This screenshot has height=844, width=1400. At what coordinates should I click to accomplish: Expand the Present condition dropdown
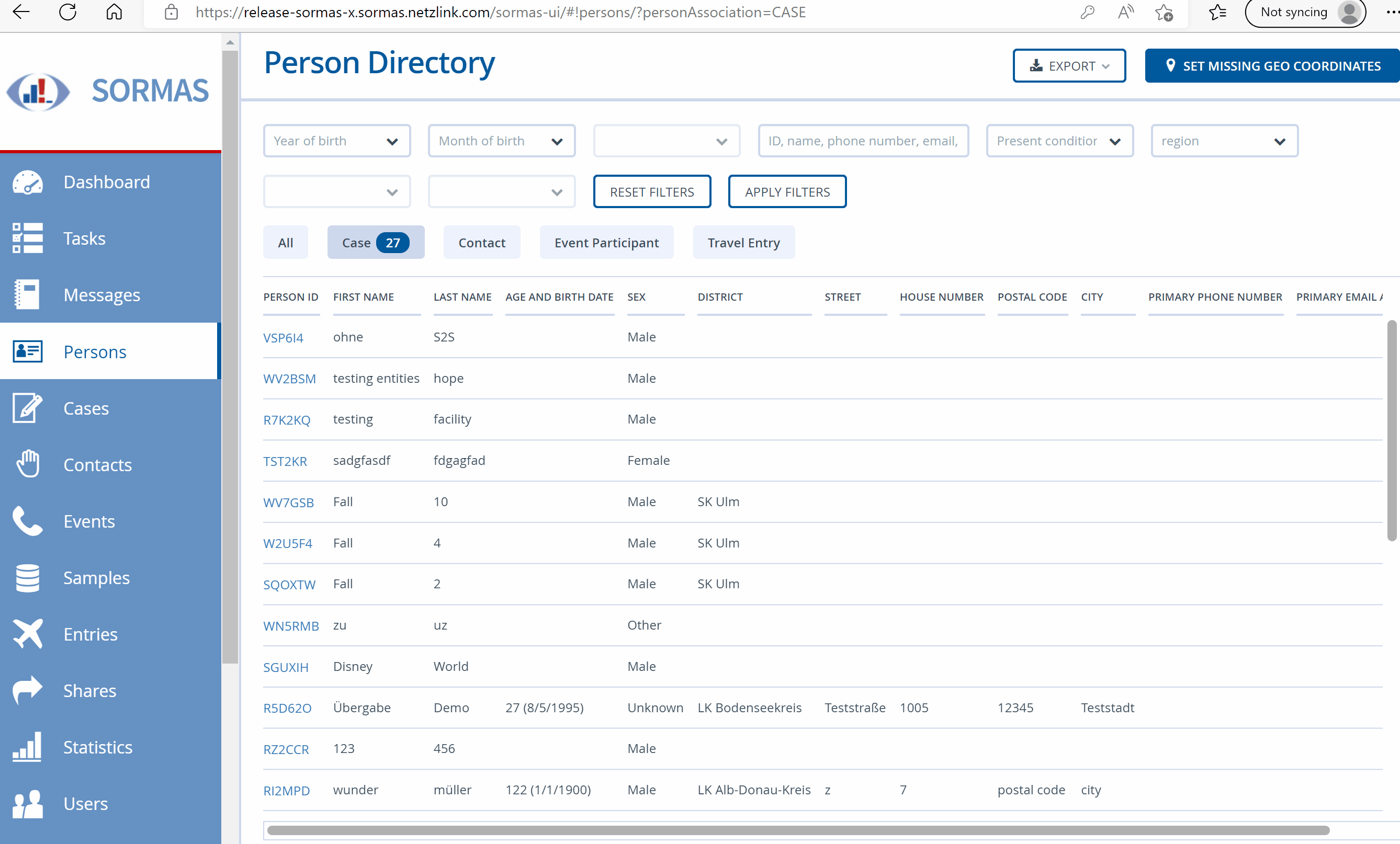pyautogui.click(x=1059, y=141)
